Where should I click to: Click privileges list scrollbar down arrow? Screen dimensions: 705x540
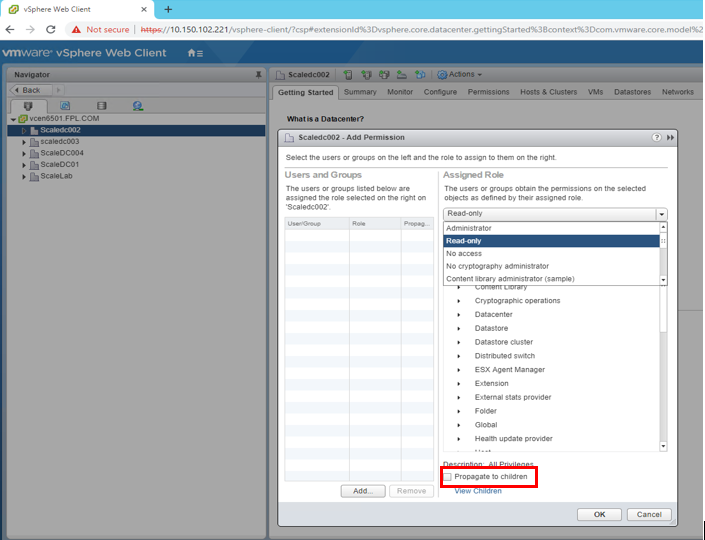pyautogui.click(x=663, y=446)
